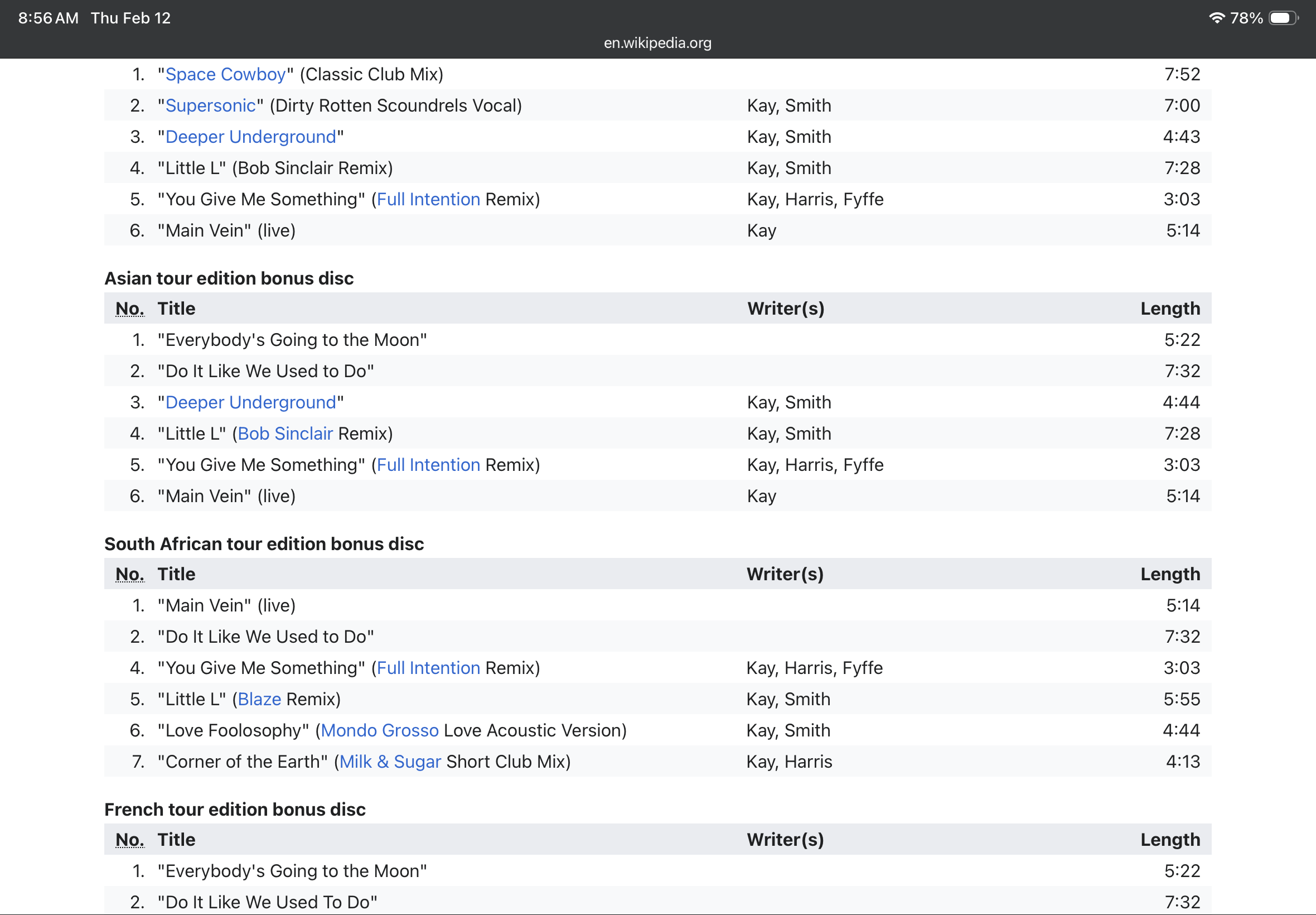Tap Writer(s) header in Asian tour table
Screen dimensions: 1316x915
tap(786, 309)
